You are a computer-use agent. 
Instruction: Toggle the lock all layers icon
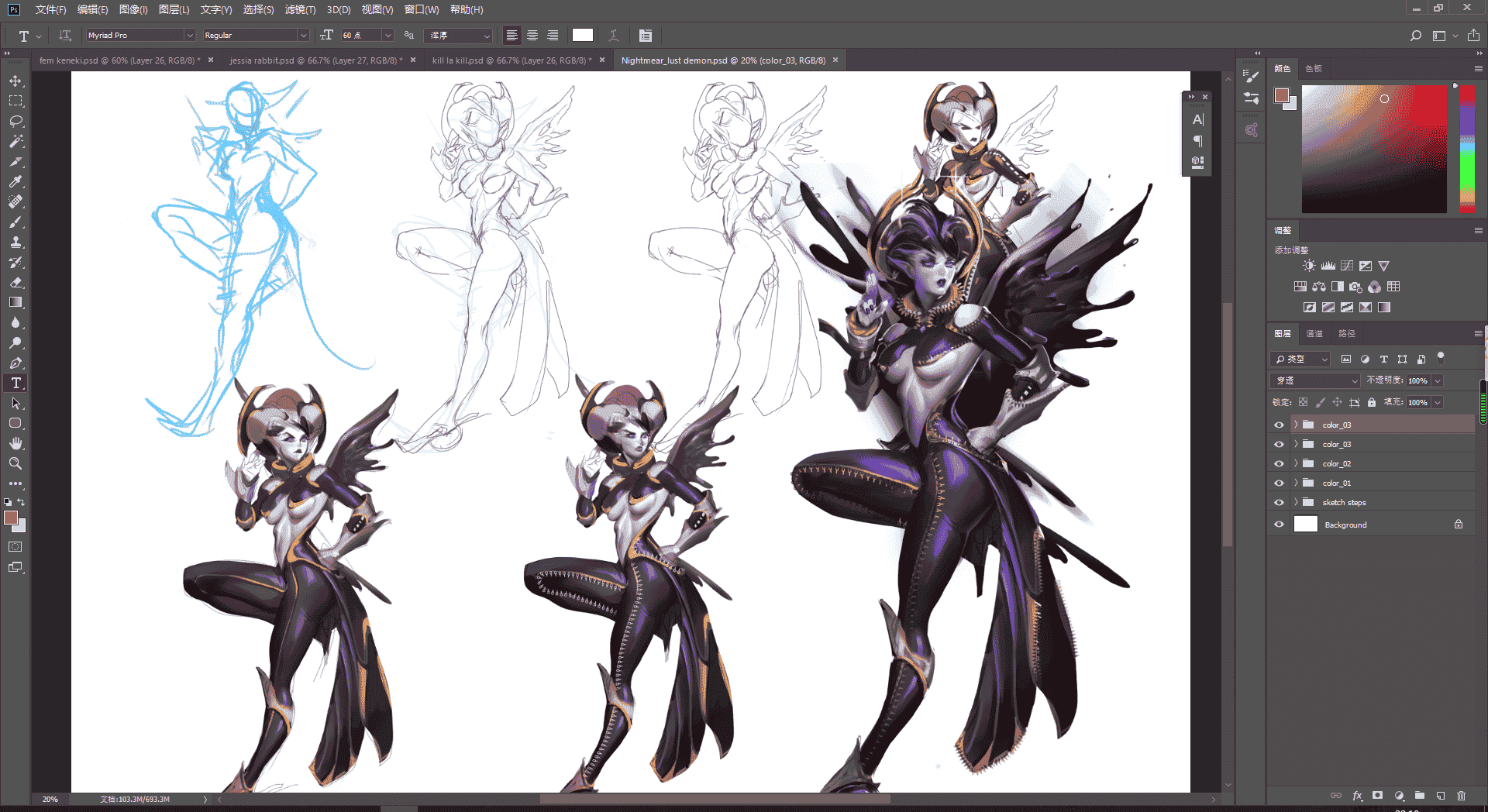1372,402
